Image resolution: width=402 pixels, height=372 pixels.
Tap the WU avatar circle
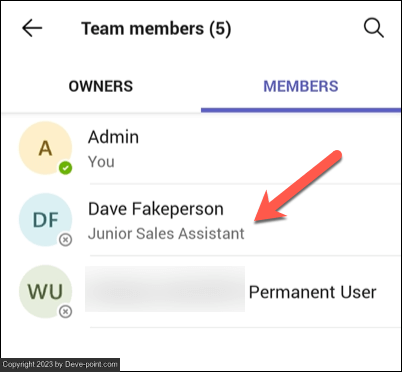45,292
